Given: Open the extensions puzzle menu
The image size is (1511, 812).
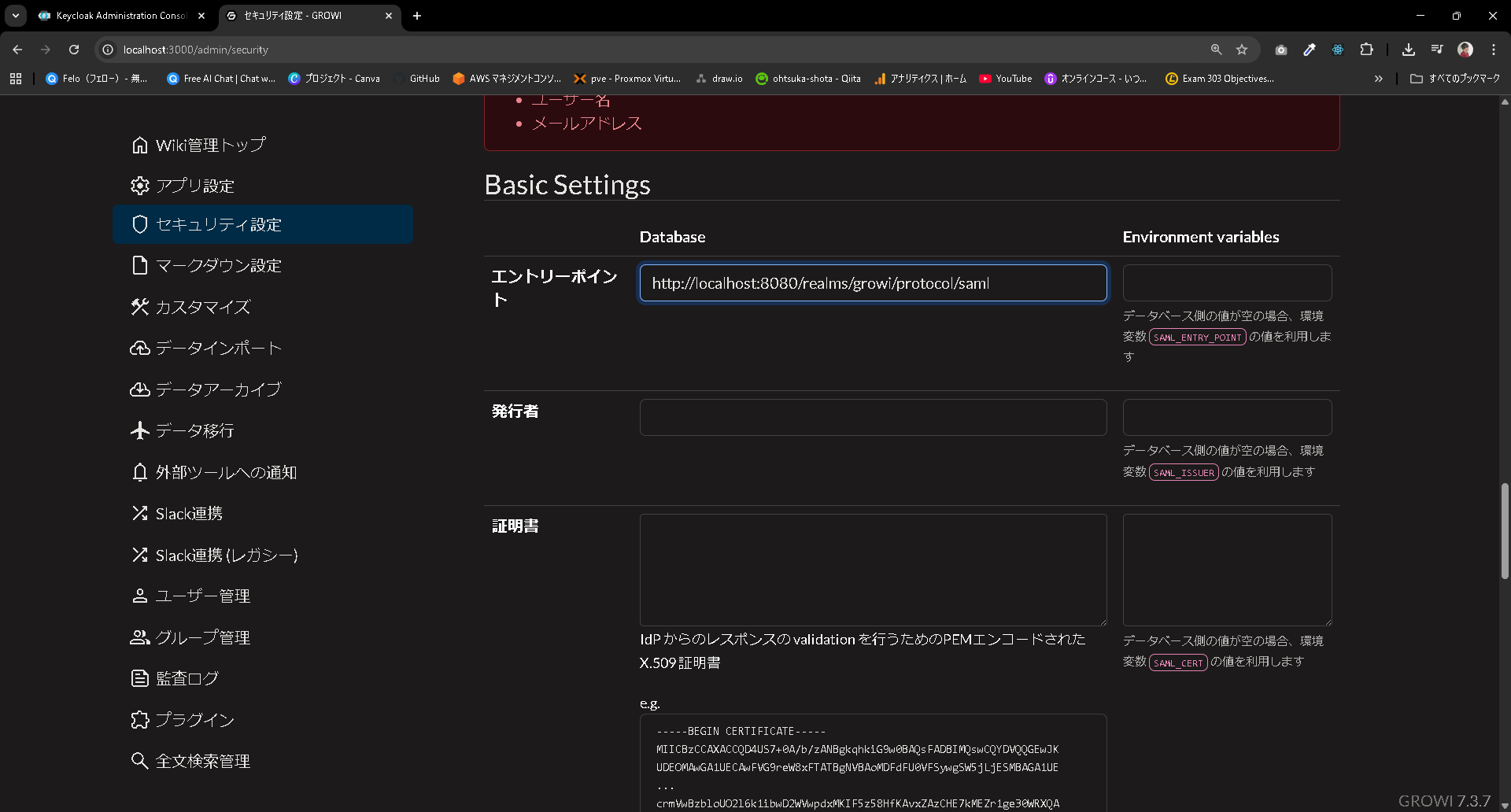Looking at the screenshot, I should tap(1366, 50).
